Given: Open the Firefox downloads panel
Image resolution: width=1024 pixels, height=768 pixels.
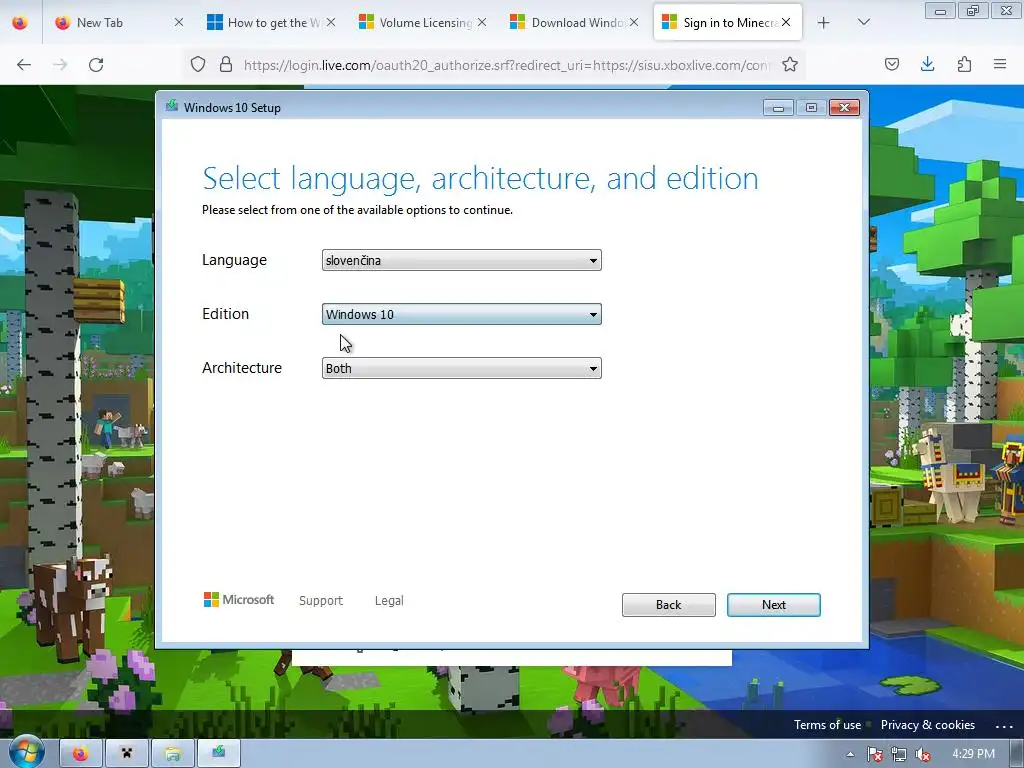Looking at the screenshot, I should click(927, 64).
